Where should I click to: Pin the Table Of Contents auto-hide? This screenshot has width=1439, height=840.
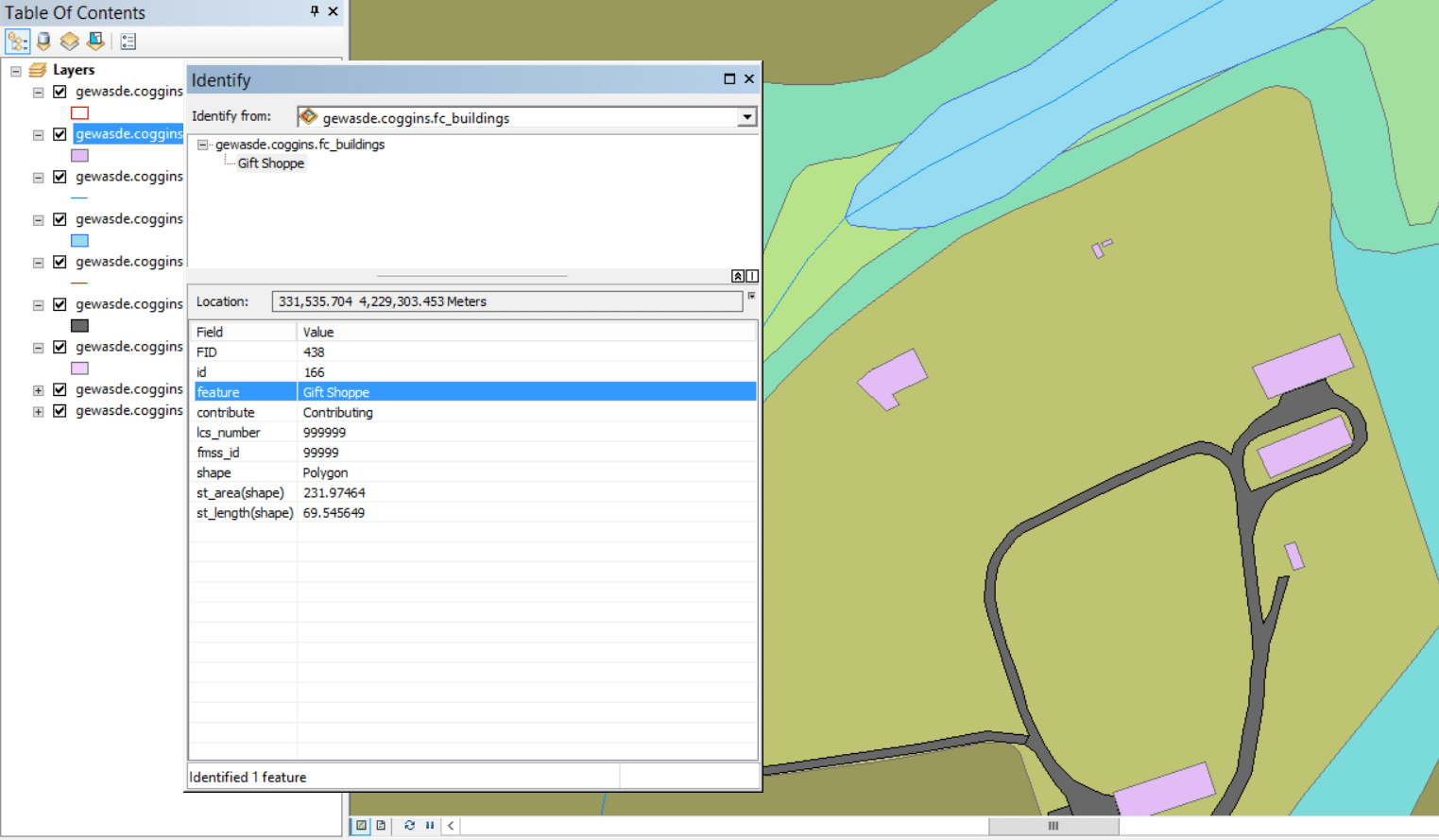[x=315, y=11]
